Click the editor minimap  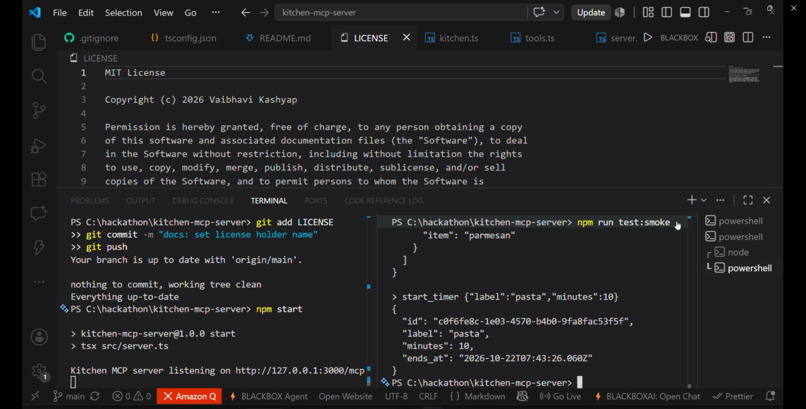(743, 75)
